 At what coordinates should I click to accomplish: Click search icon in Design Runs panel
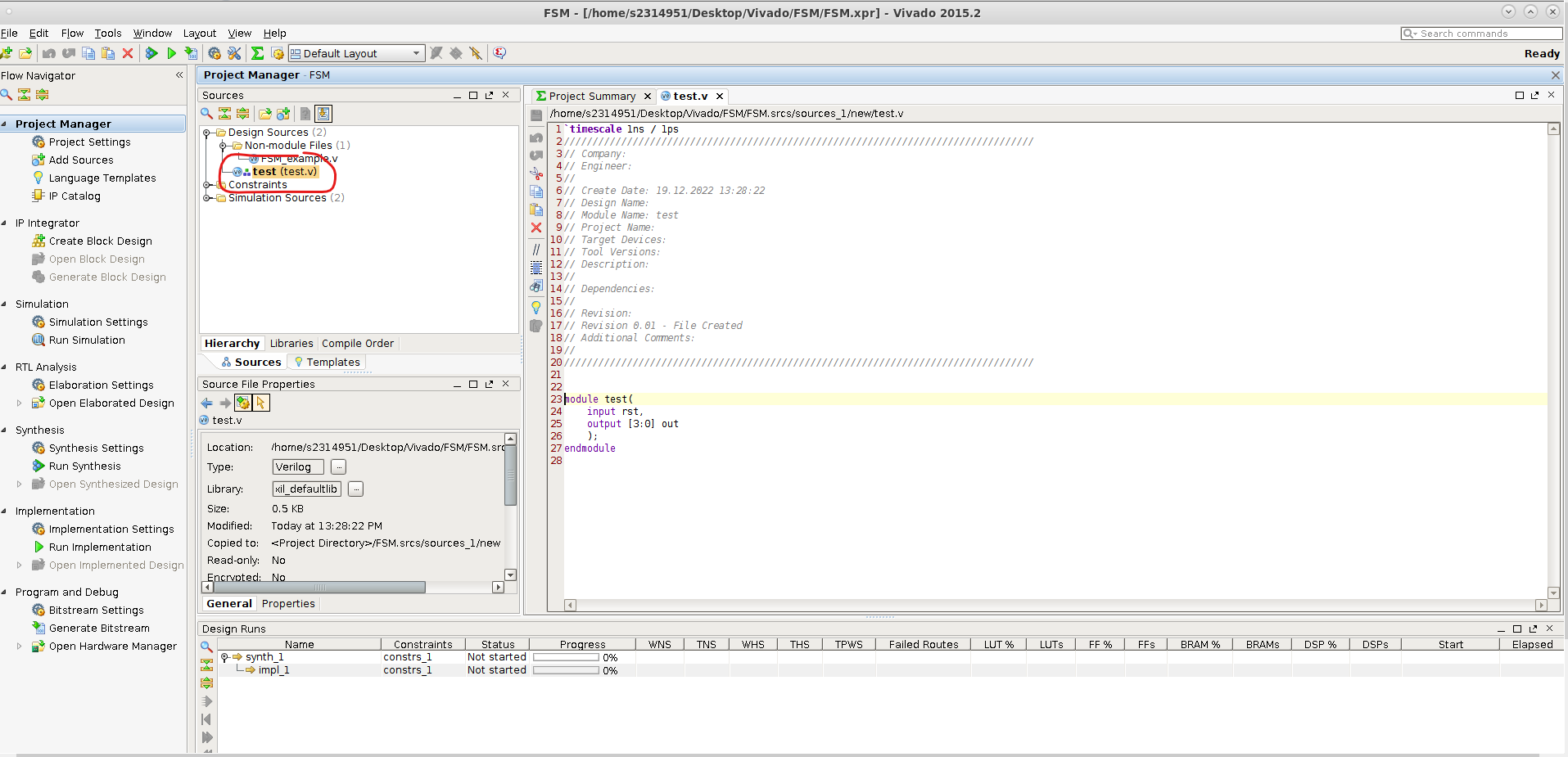coord(206,647)
